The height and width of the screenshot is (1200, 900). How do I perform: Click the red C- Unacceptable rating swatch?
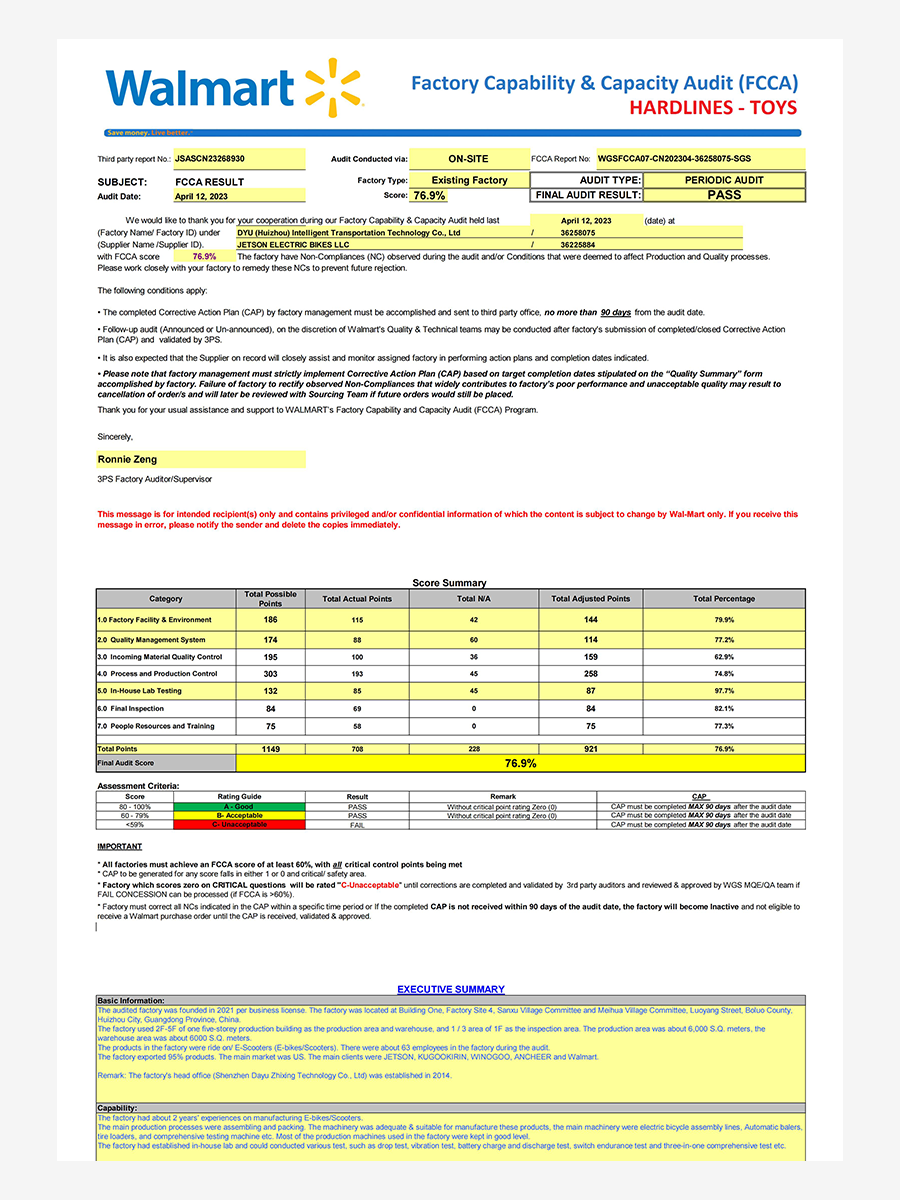tap(238, 824)
